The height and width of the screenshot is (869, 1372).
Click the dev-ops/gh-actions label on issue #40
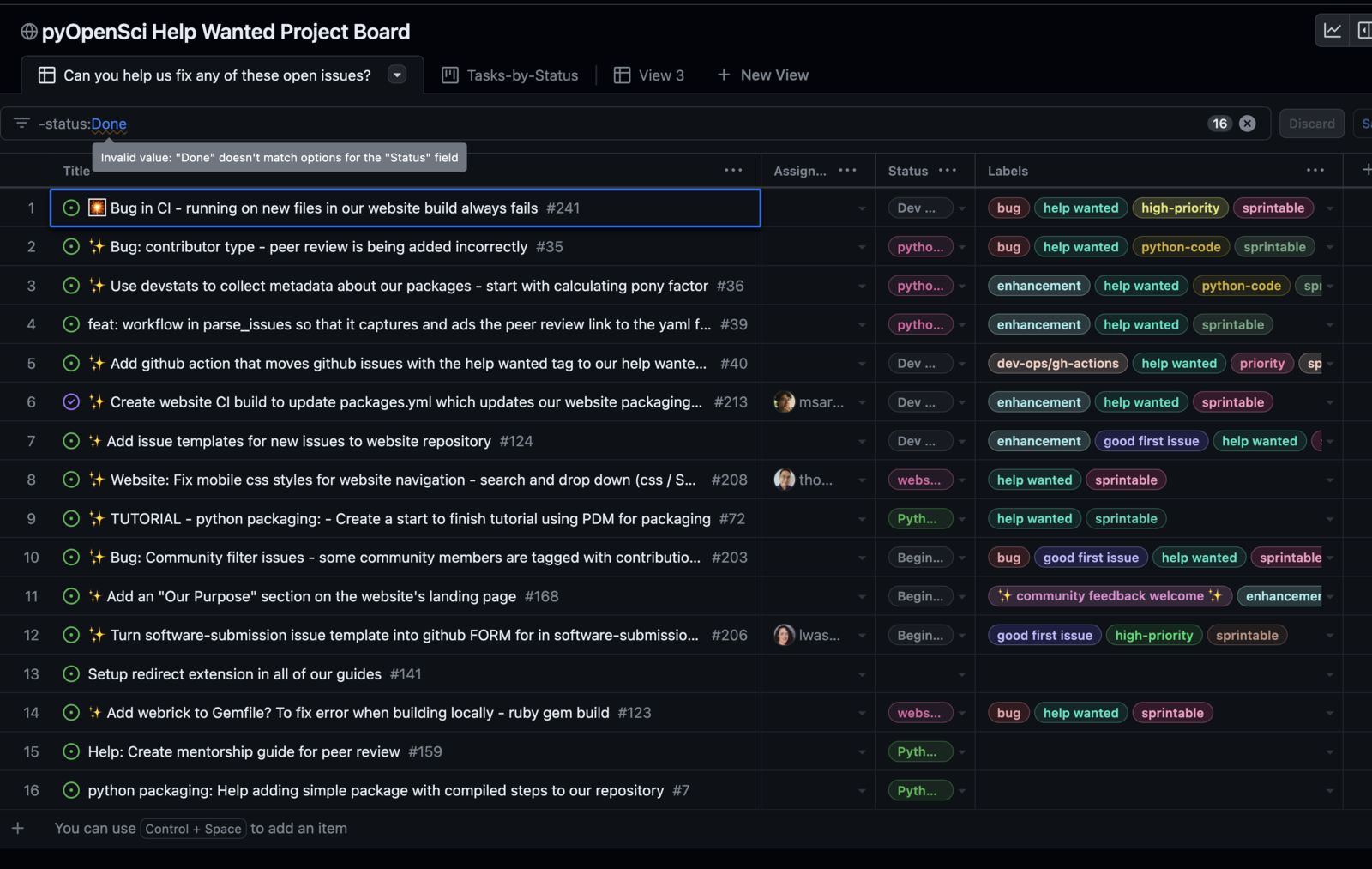click(x=1057, y=363)
